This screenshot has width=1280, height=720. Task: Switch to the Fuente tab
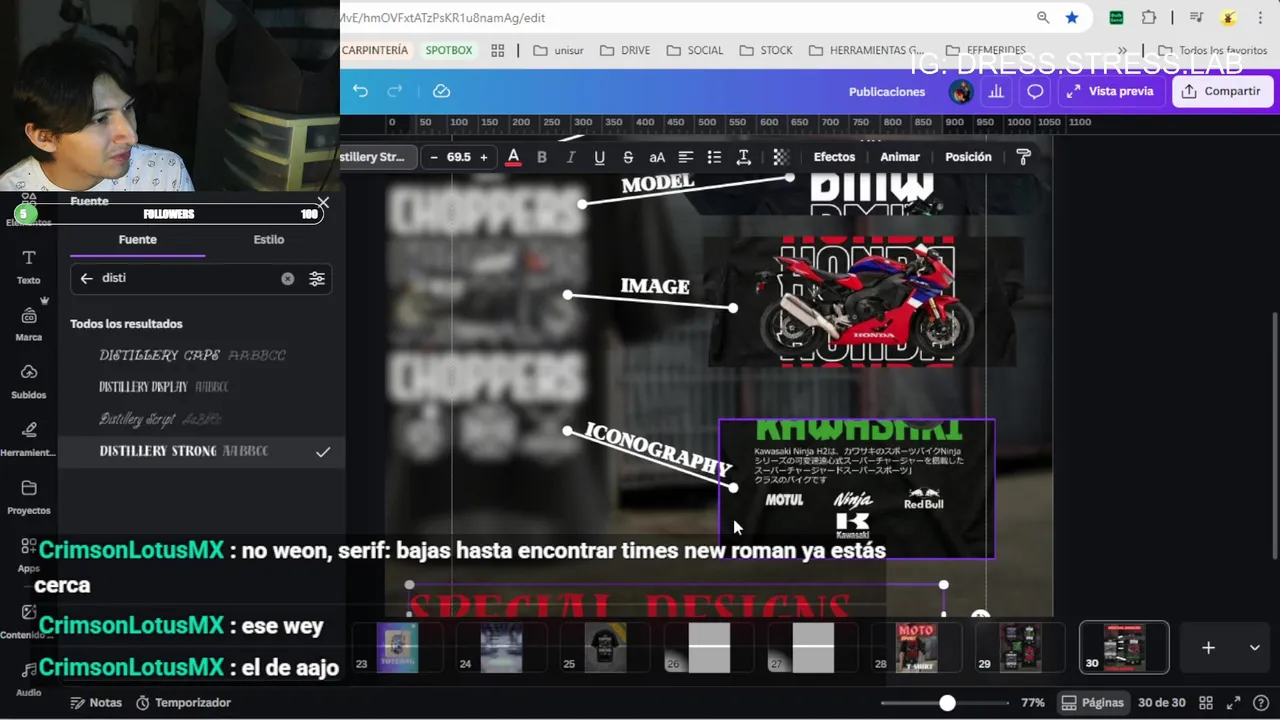pyautogui.click(x=137, y=240)
